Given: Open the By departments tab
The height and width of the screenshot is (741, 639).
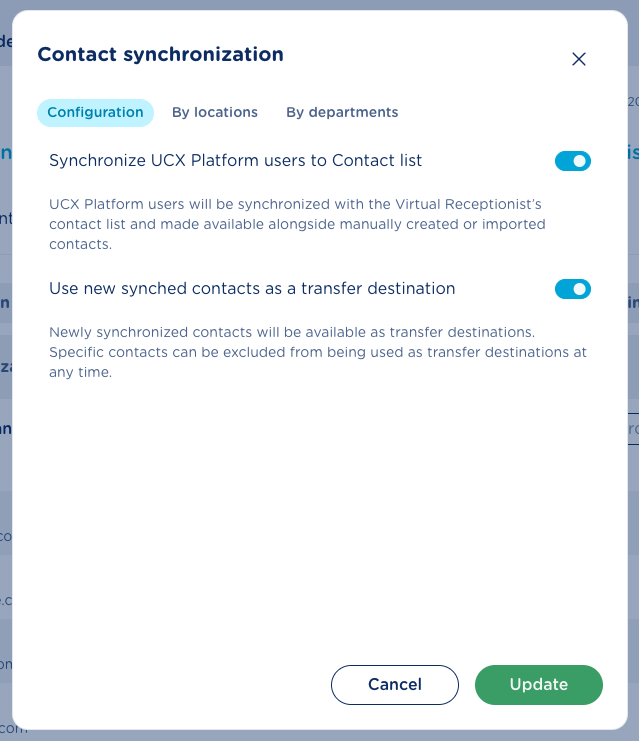Looking at the screenshot, I should click(x=342, y=112).
